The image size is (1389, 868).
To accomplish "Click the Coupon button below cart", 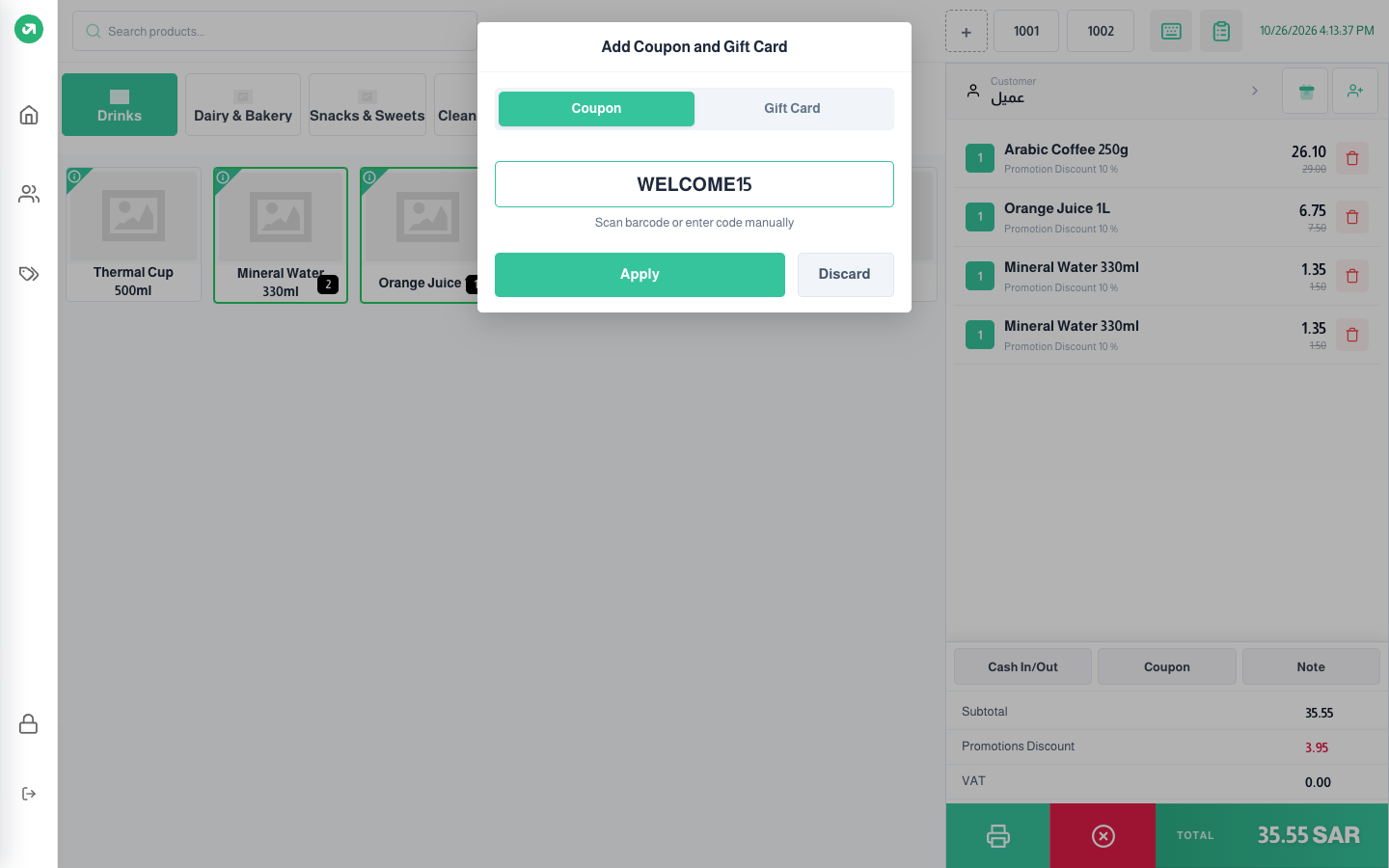I will (x=1167, y=666).
